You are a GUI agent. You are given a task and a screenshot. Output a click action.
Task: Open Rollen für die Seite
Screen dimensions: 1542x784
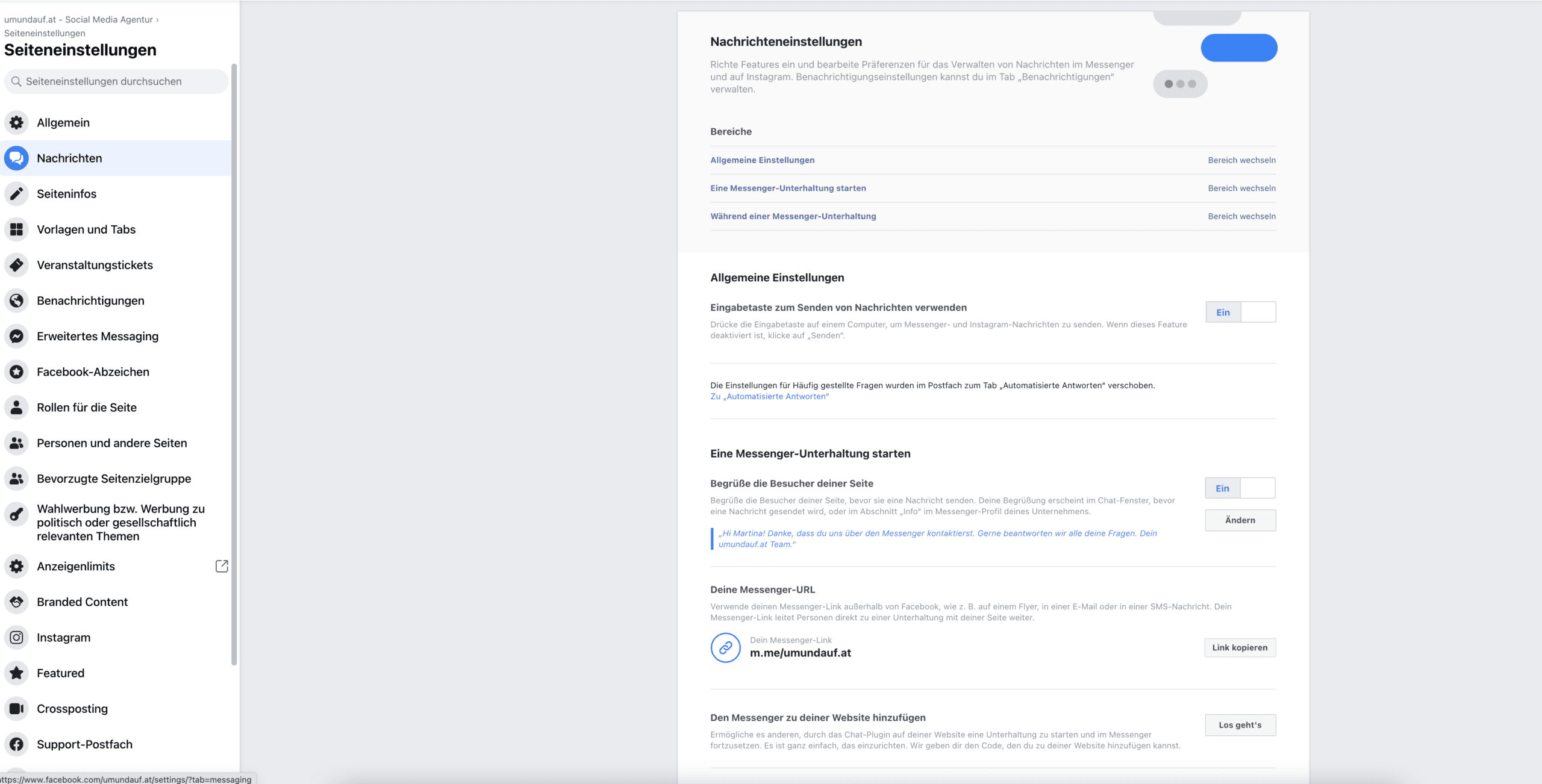click(116, 407)
